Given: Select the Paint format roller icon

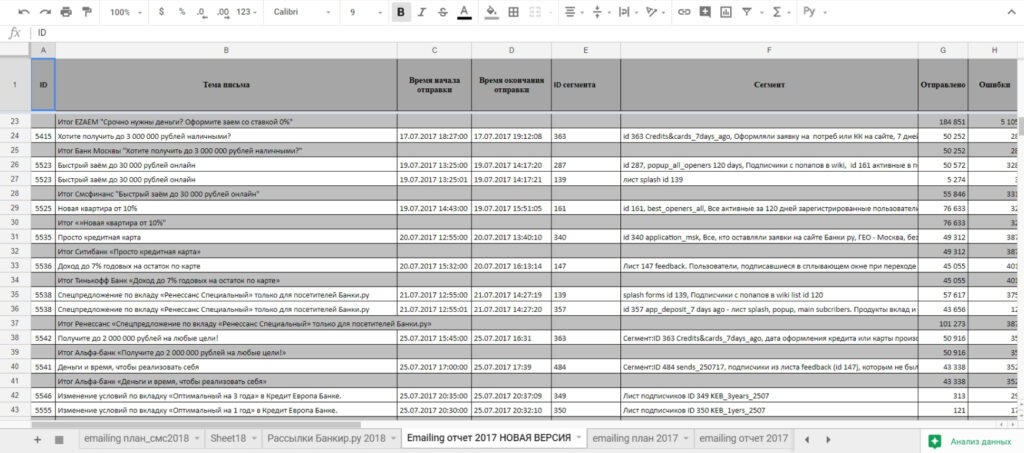Looking at the screenshot, I should point(87,12).
